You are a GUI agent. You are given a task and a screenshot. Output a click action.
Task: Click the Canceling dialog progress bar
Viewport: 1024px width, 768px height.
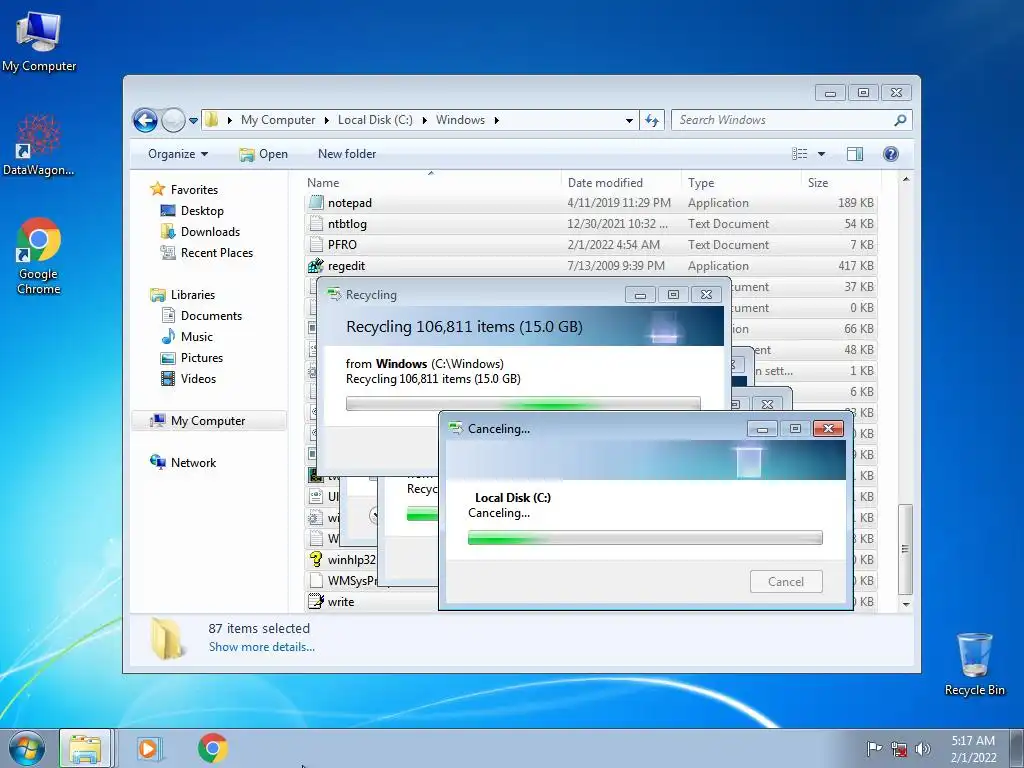[645, 537]
